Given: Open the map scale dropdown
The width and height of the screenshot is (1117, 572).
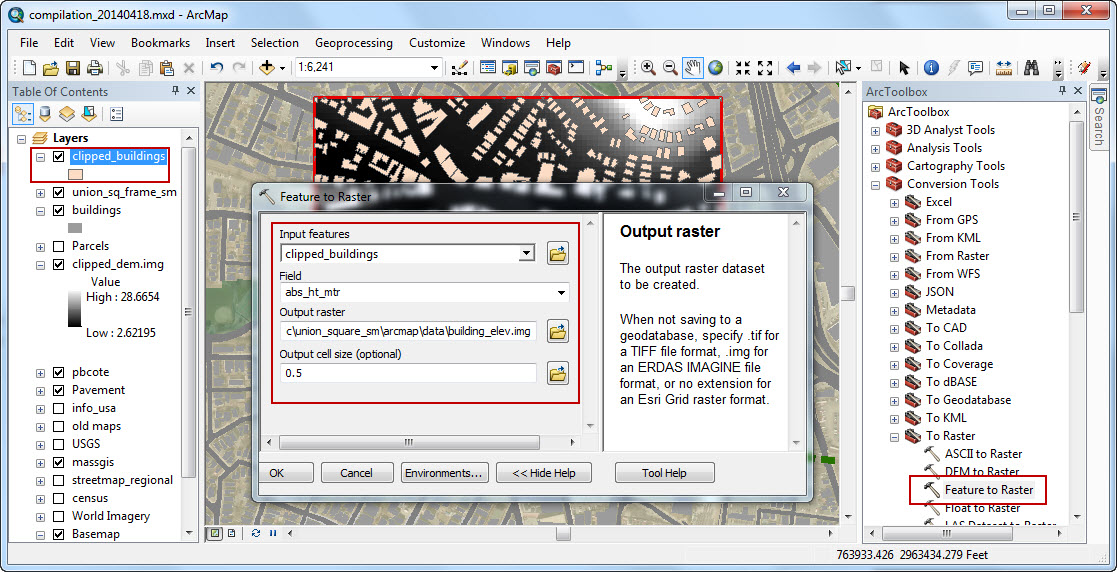Looking at the screenshot, I should click(435, 68).
